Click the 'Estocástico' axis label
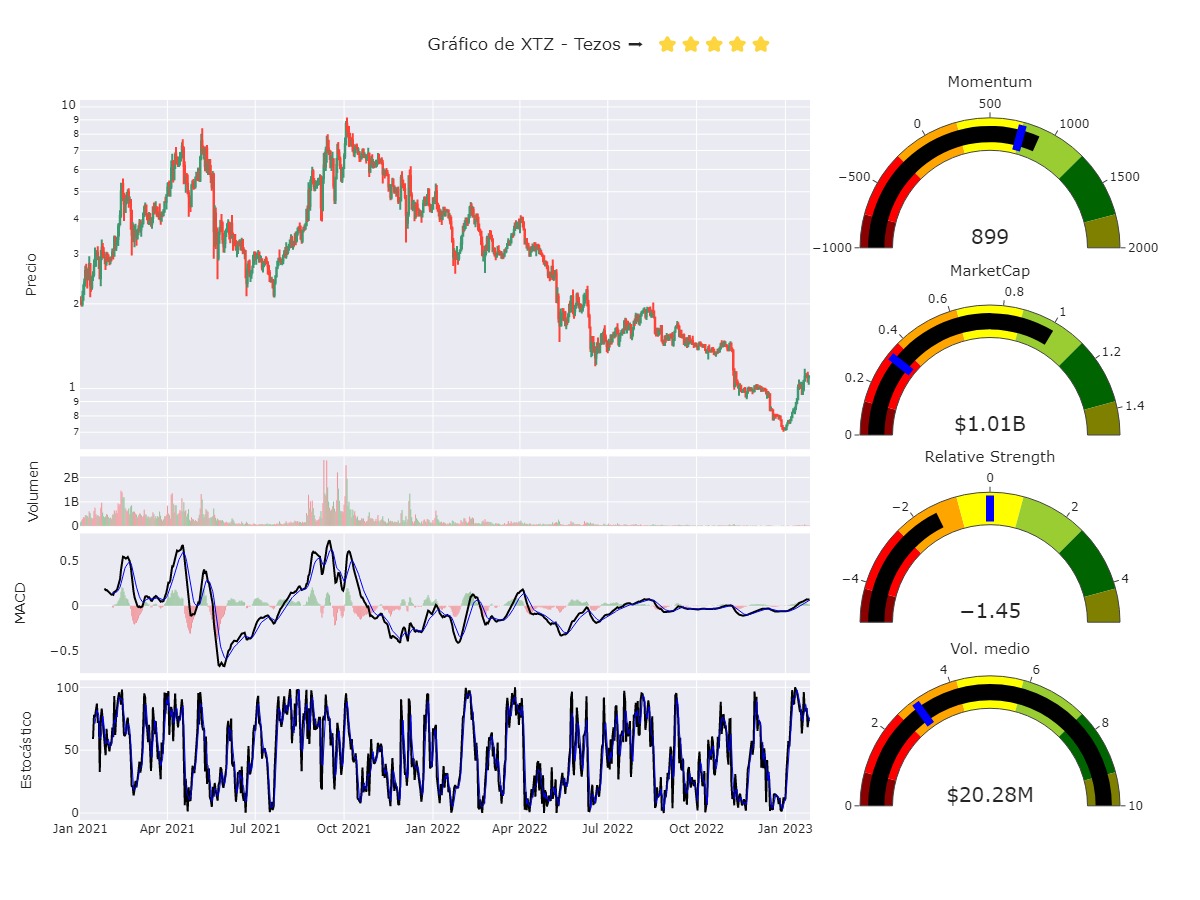Screen dimensions: 1200x900 [x=27, y=750]
